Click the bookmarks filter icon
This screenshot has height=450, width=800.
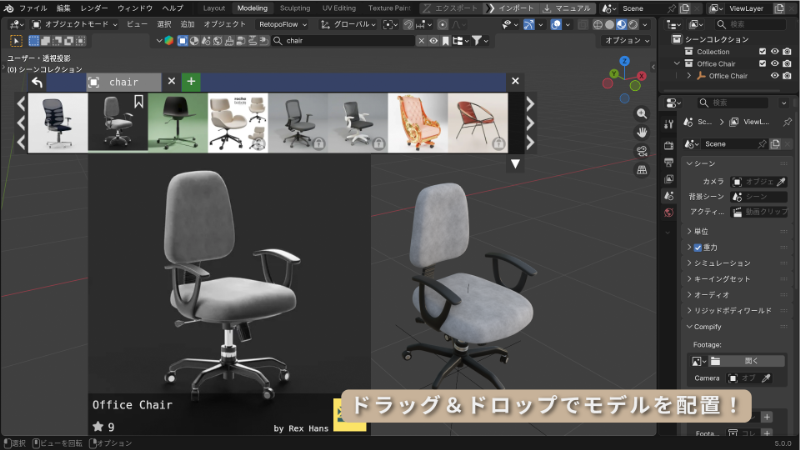point(445,40)
